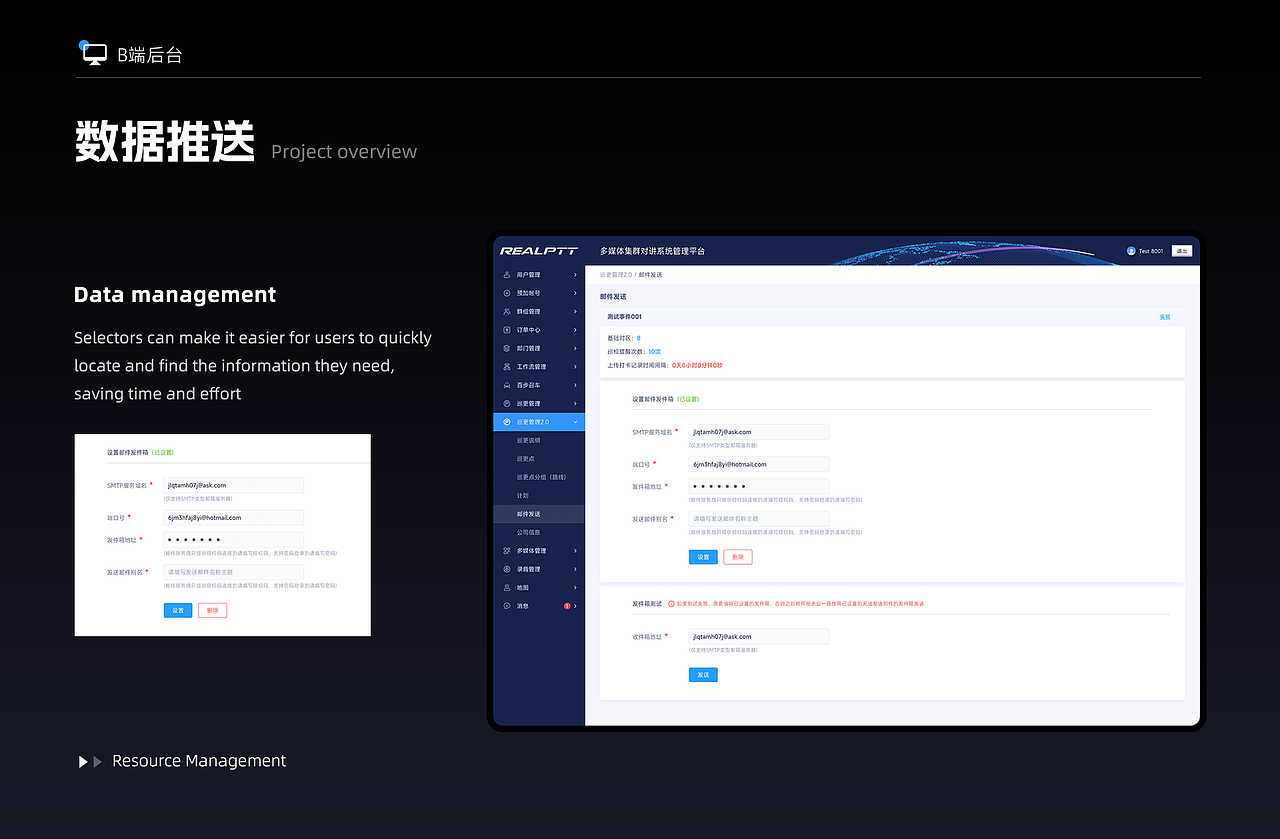
Task: Click the 群组管理 group icon
Action: [x=507, y=312]
